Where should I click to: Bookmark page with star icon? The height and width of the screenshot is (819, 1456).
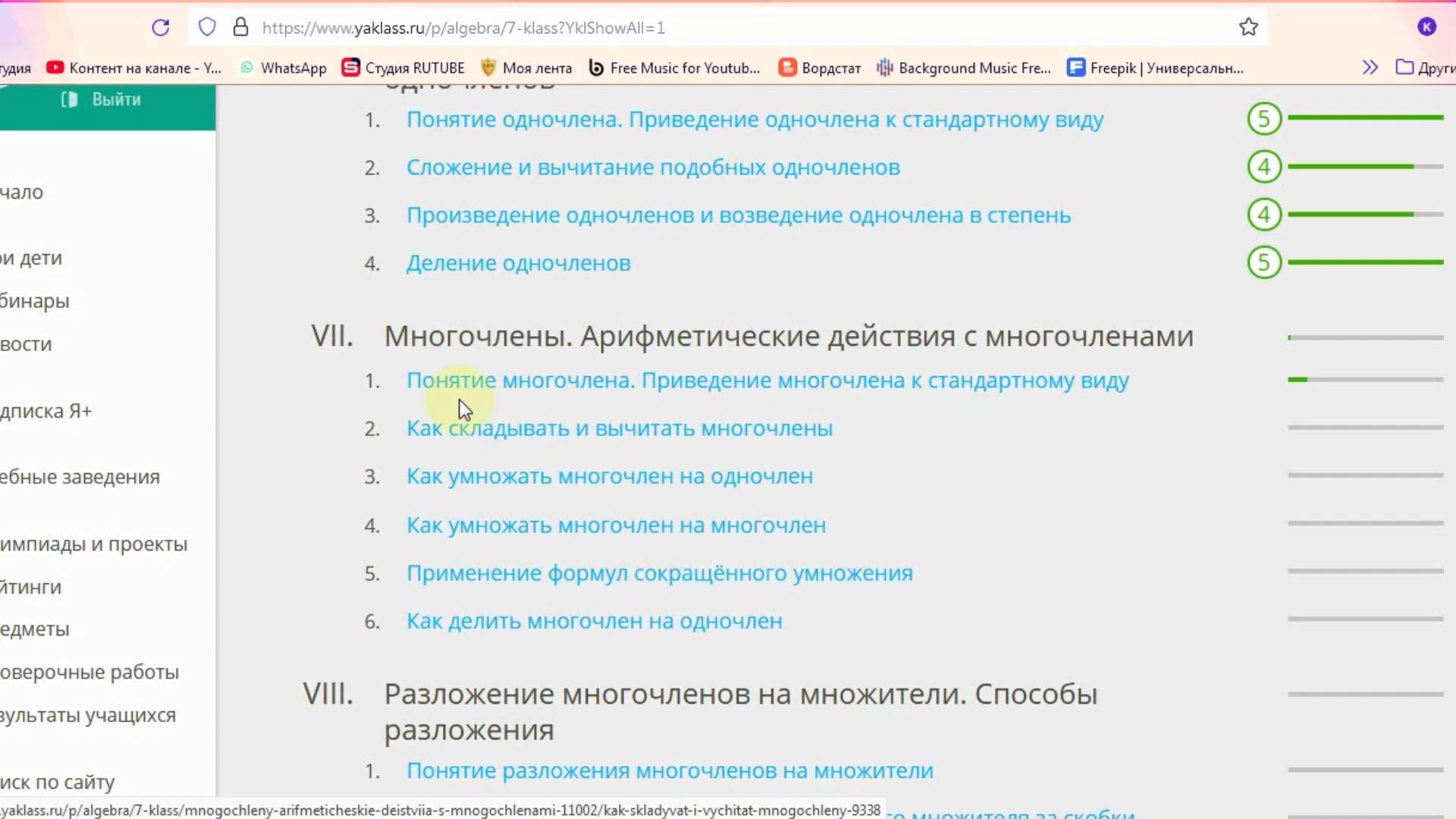coord(1248,28)
